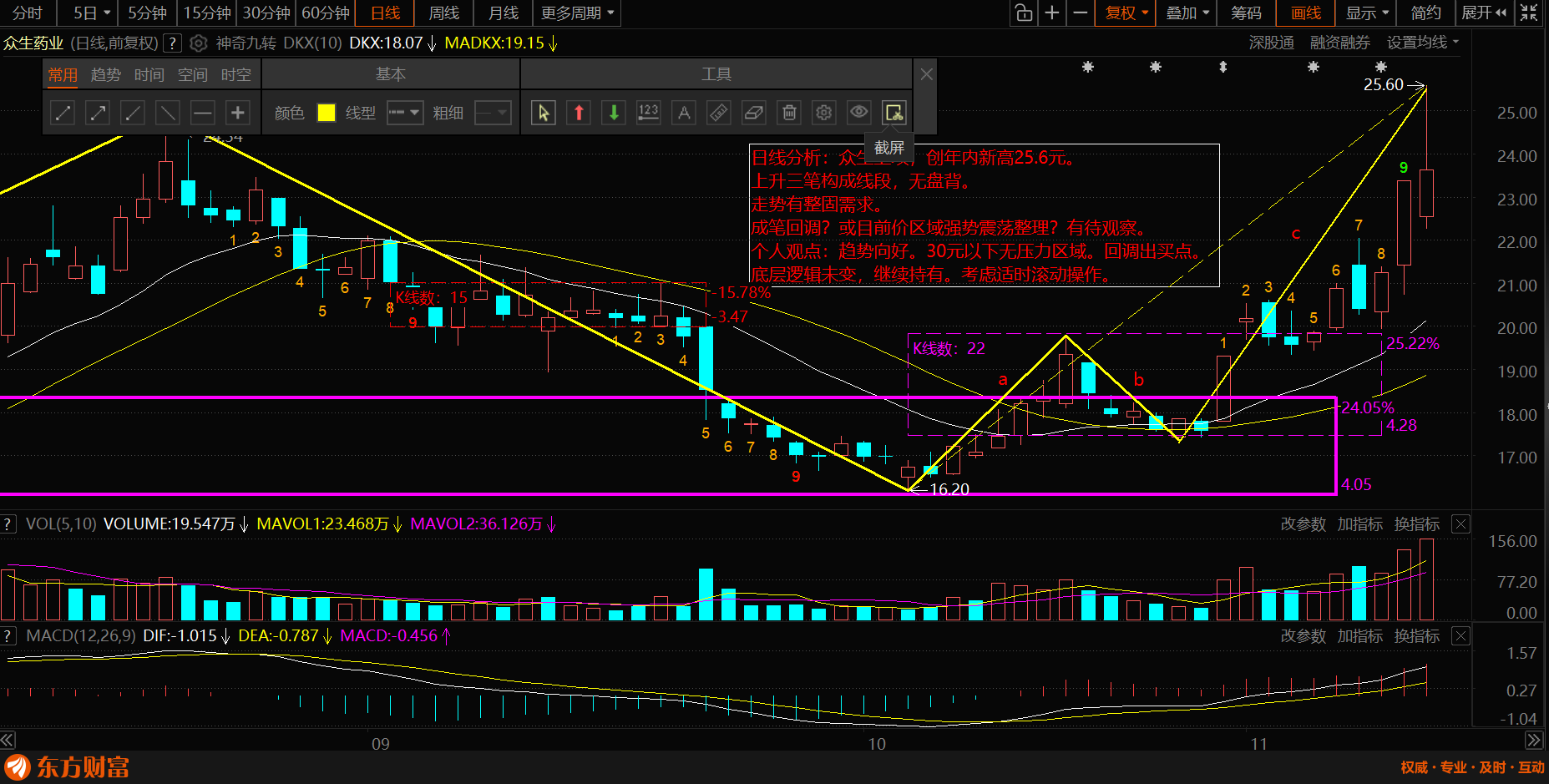
Task: Toggle drawing visibility with eye icon
Action: 859,113
